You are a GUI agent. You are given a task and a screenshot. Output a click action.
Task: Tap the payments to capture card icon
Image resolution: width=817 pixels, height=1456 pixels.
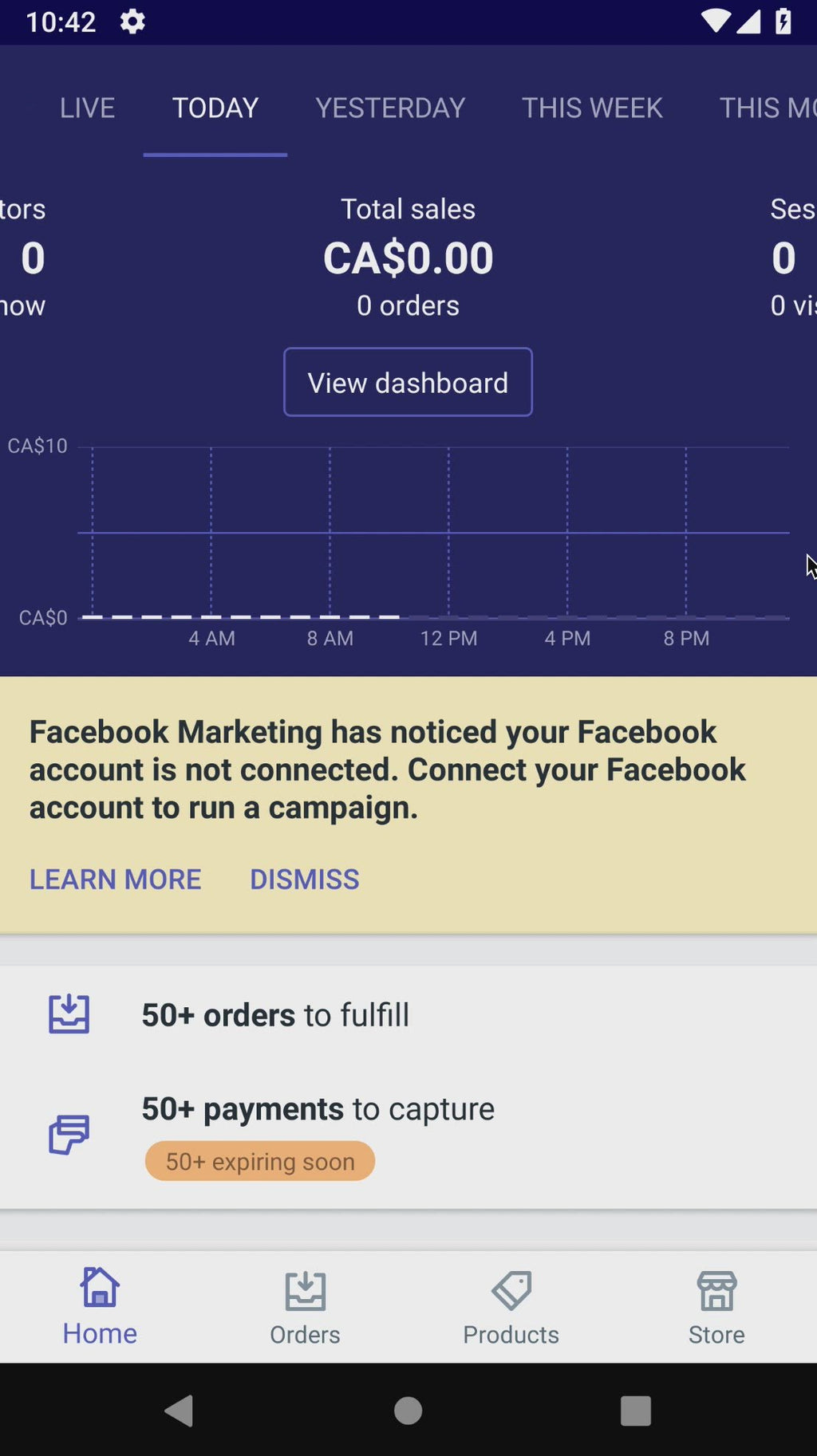(x=69, y=1134)
